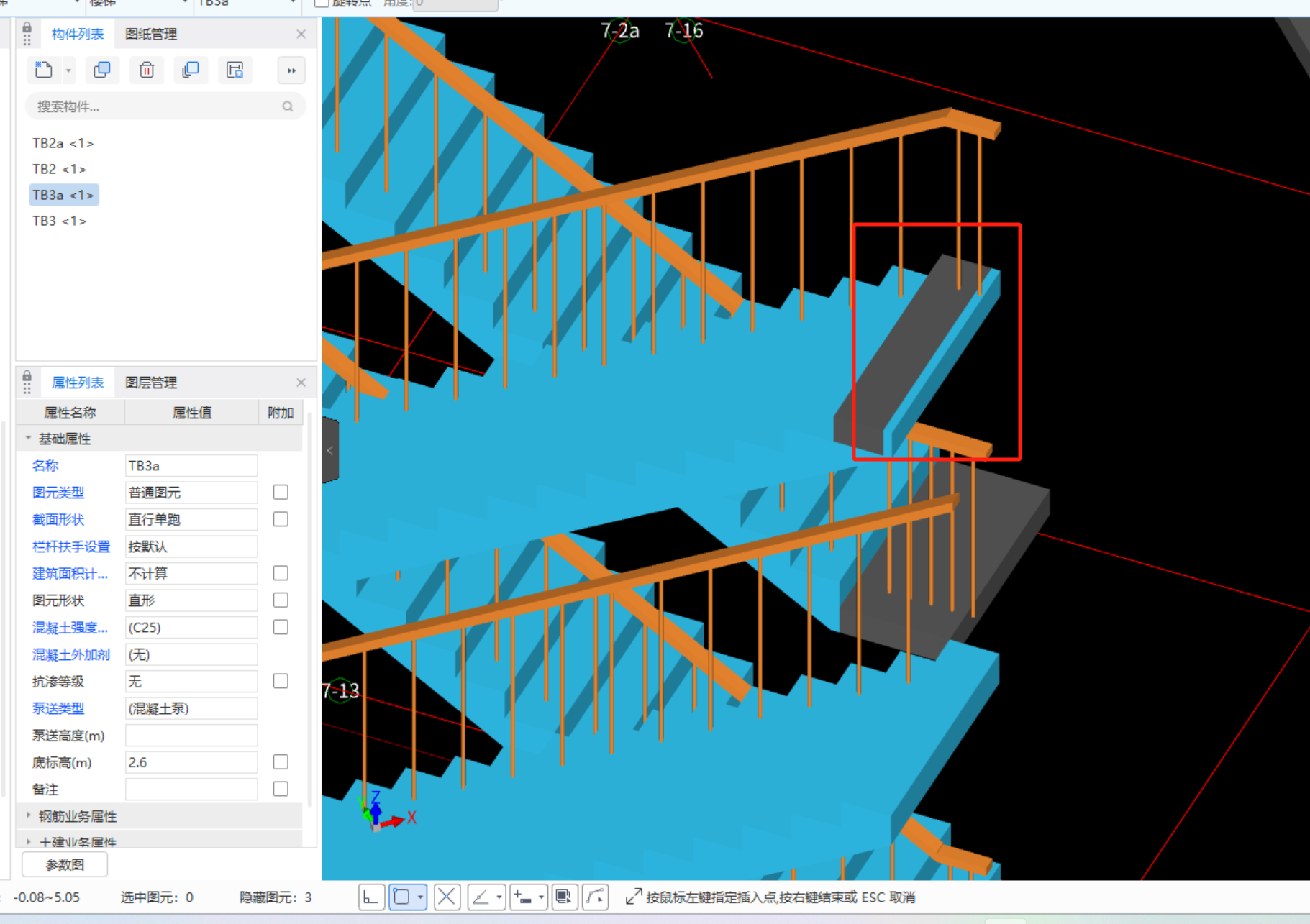Toggle 图元形状 additional checkbox
This screenshot has height=924, width=1310.
point(281,600)
